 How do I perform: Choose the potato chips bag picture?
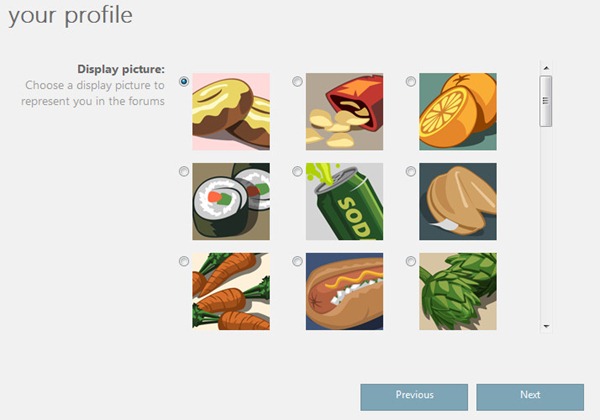pyautogui.click(x=344, y=111)
